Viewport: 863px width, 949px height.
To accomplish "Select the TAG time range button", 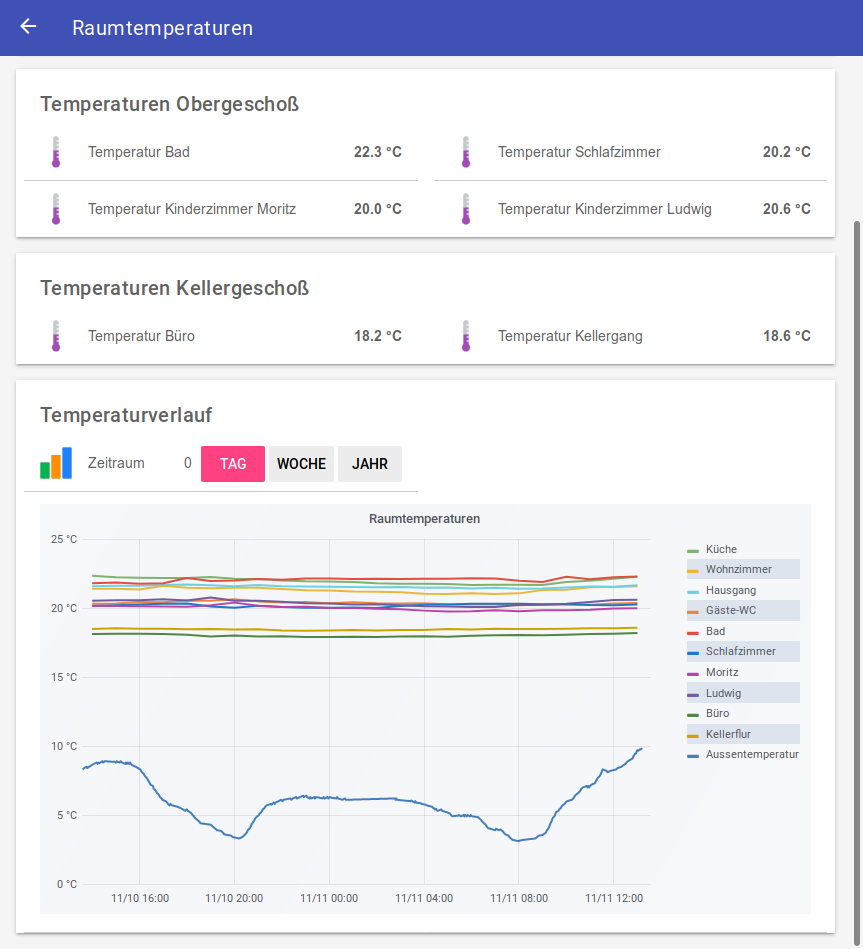I will pos(233,464).
